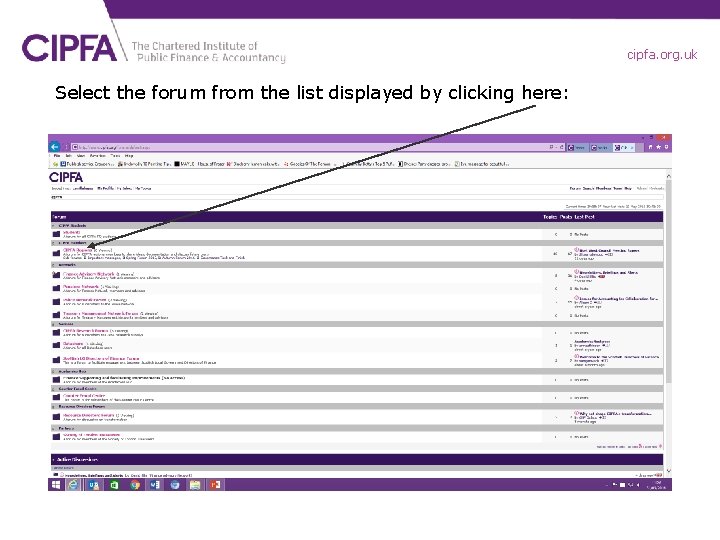Click the CIPFA logo on the forum page

point(66,177)
